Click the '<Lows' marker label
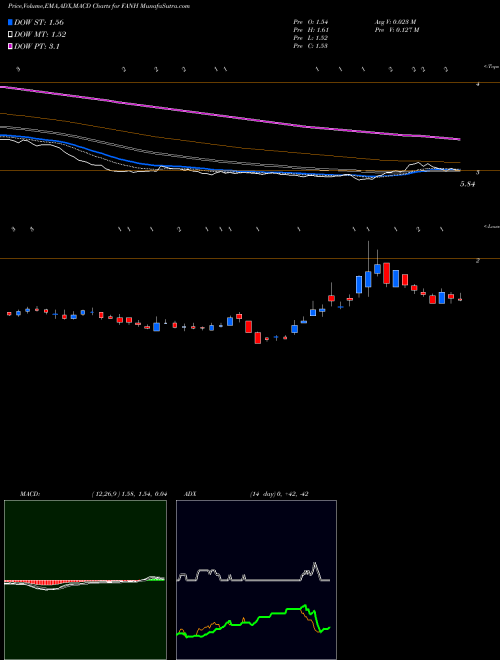This screenshot has height=660, width=500. pos(491,226)
